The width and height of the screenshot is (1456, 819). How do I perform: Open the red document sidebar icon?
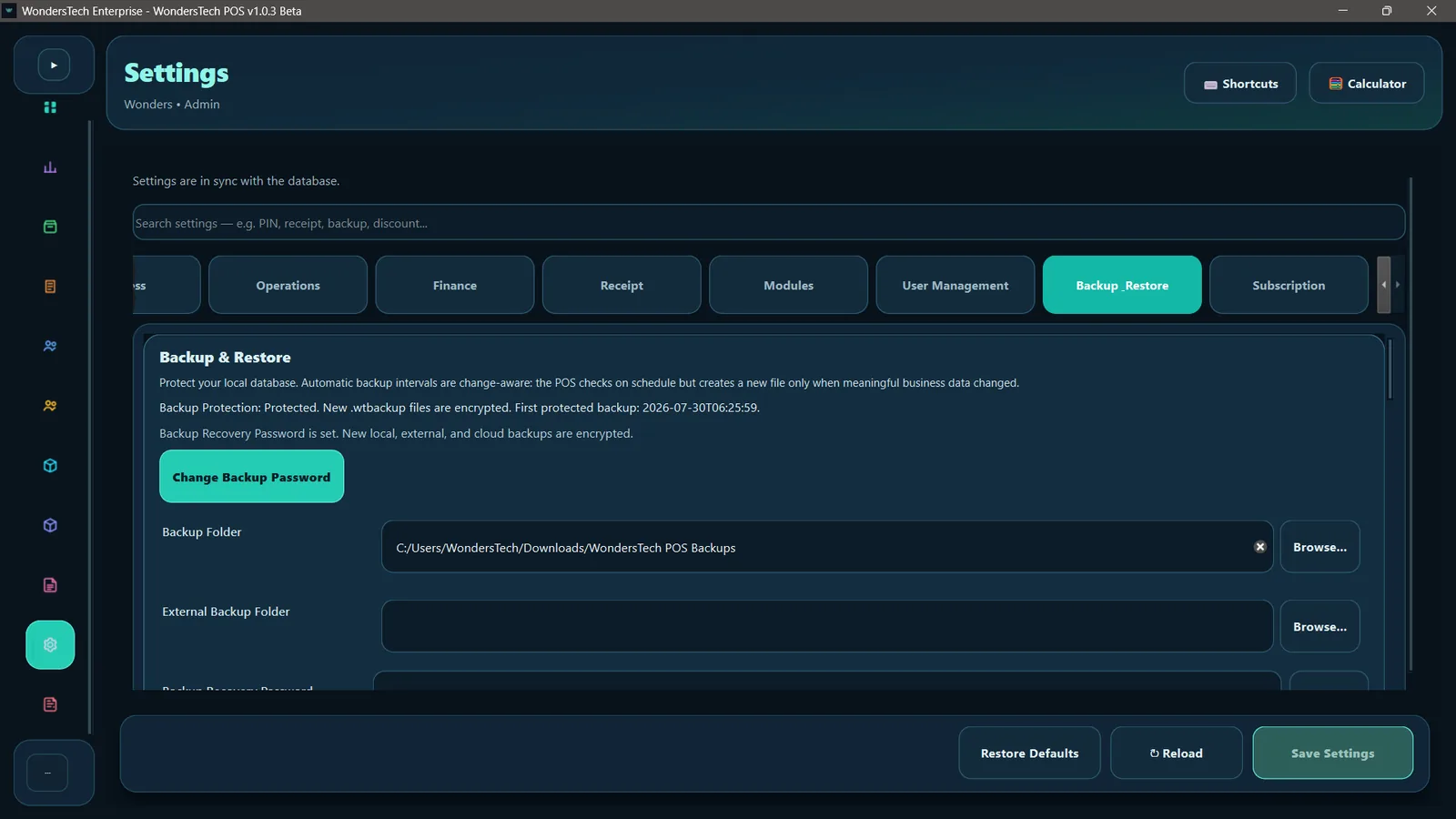50,704
